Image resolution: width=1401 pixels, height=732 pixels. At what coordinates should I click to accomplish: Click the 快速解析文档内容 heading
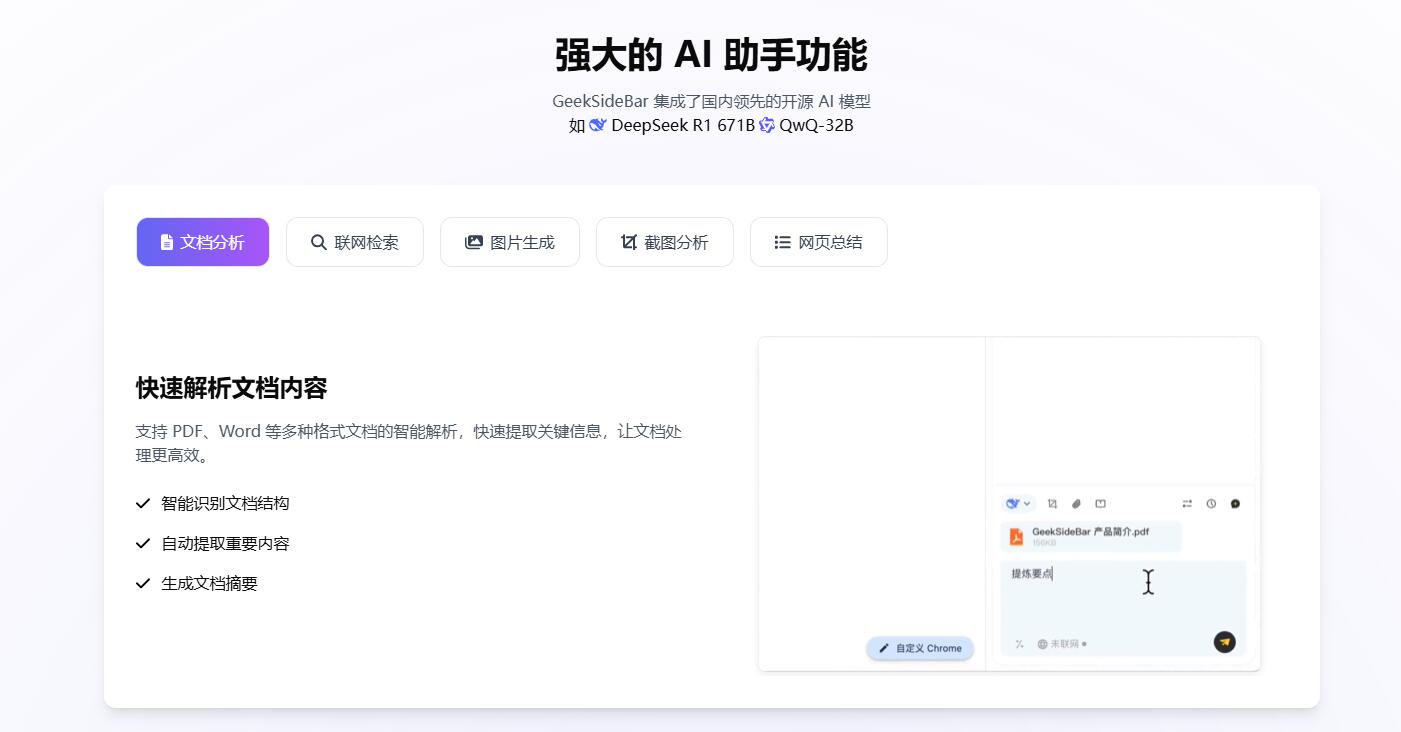pos(231,388)
